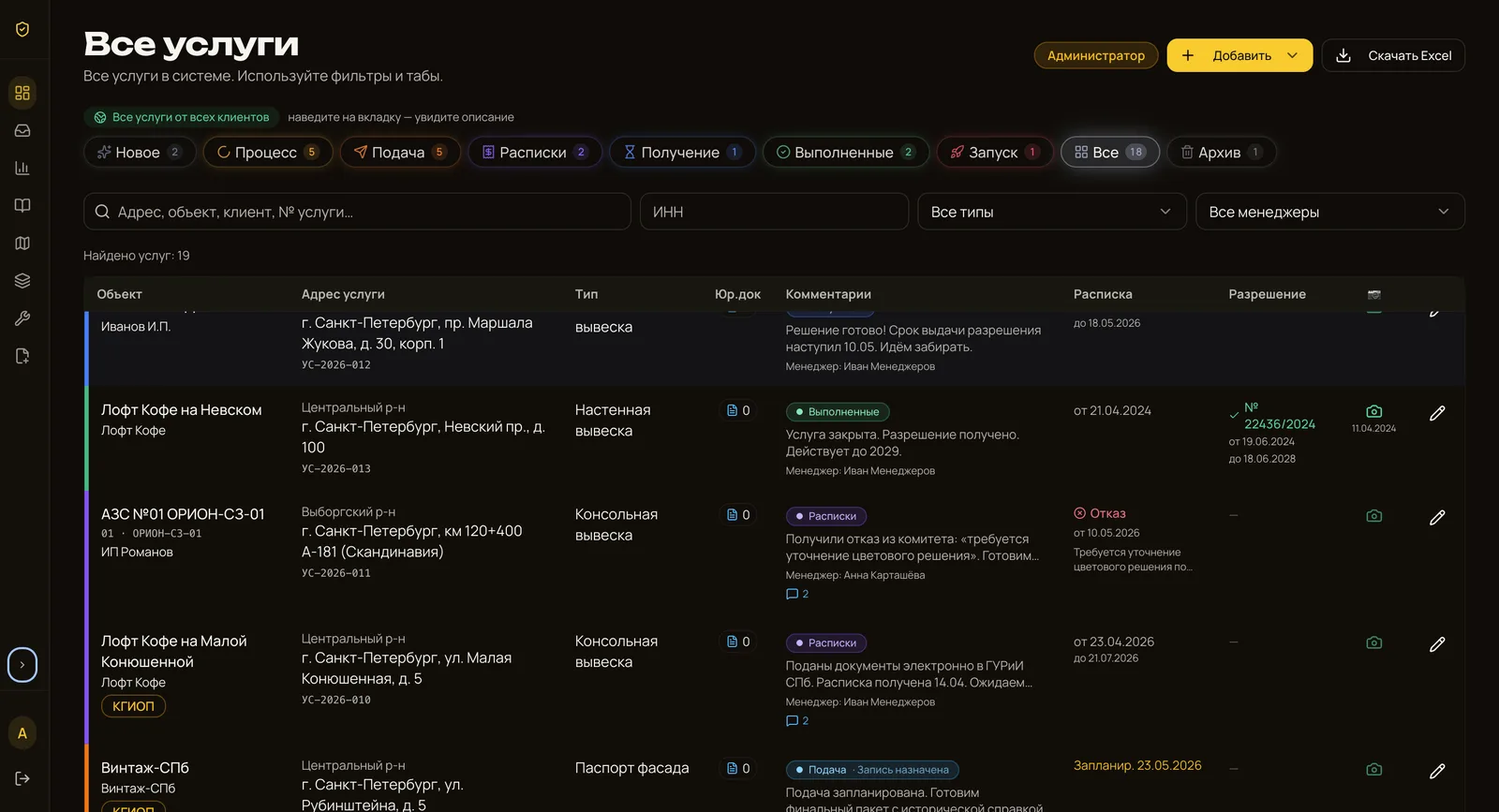Open photo camera icon in Лофт Кофе на Невском row
The image size is (1499, 812).
point(1374,411)
